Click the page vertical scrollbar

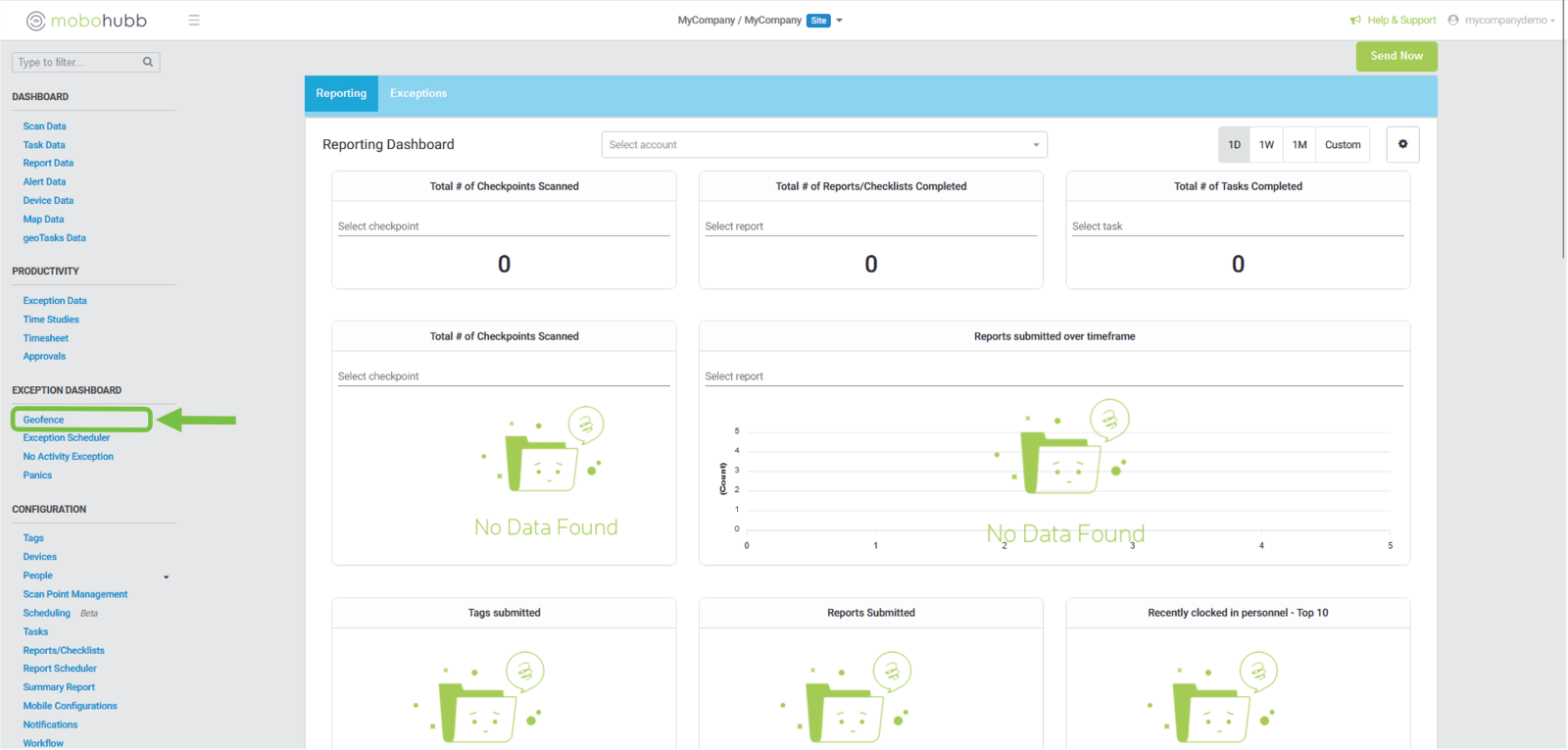pos(1563,147)
